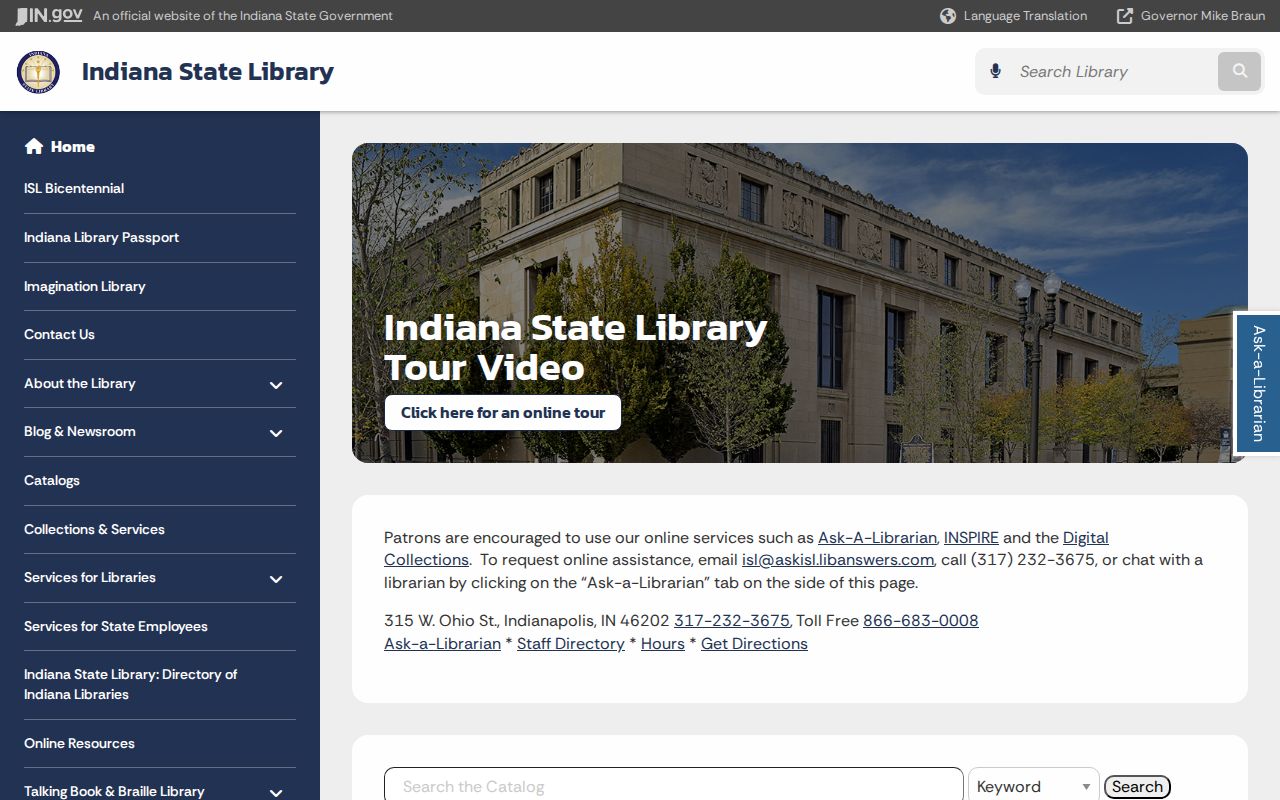
Task: Click the Language Translation text in the top bar
Action: tap(1025, 16)
